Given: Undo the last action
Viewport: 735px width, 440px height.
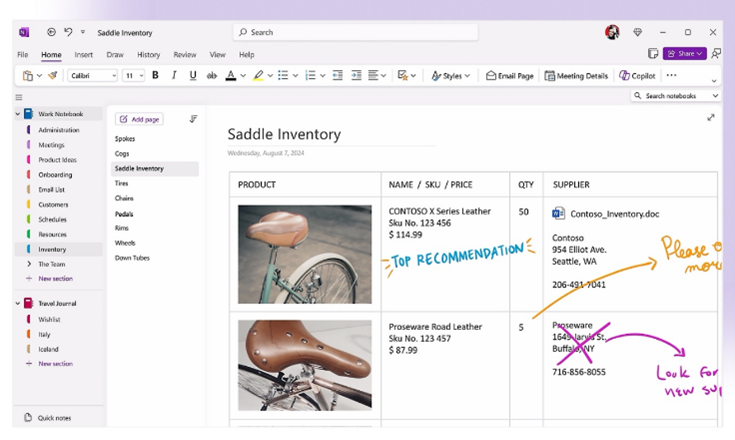Looking at the screenshot, I should [x=68, y=32].
